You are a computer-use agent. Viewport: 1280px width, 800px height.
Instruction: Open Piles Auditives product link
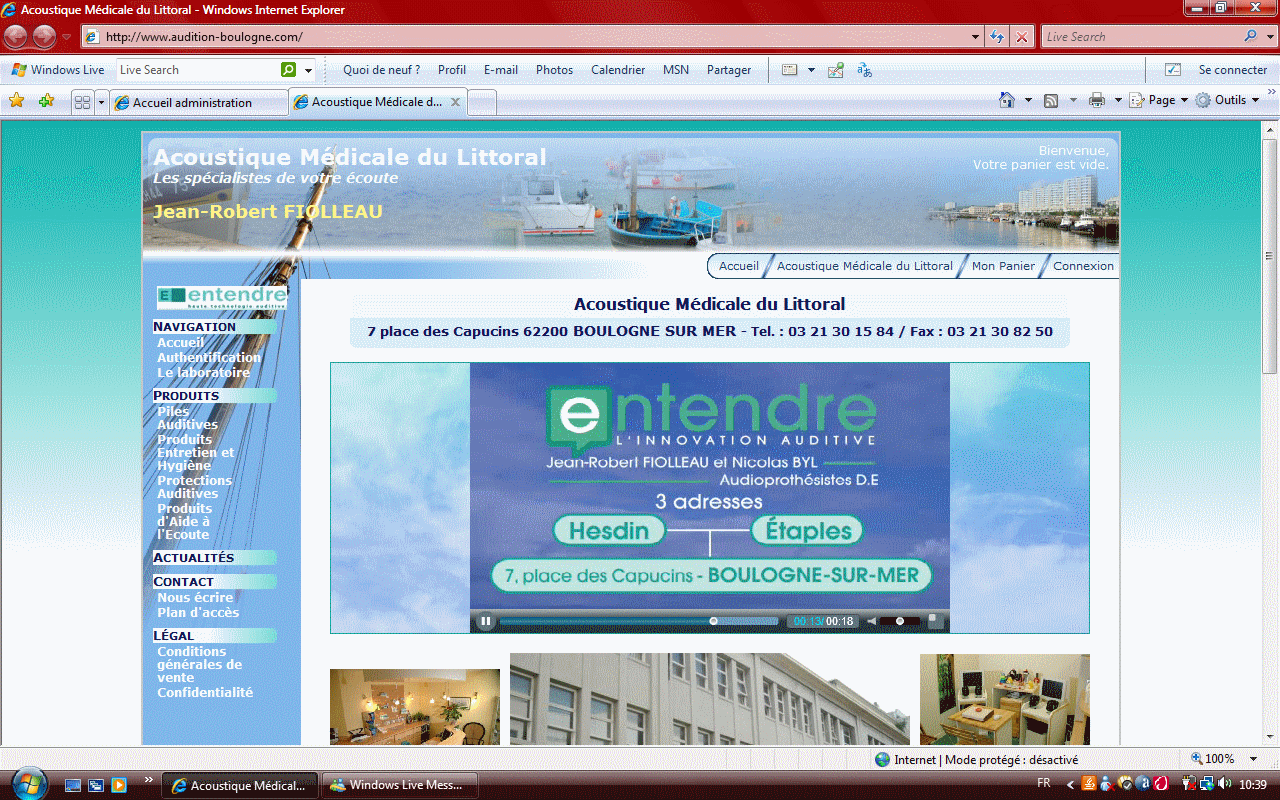[x=187, y=418]
